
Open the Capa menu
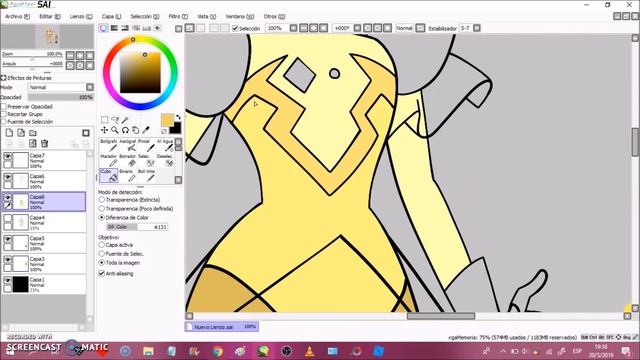click(111, 16)
